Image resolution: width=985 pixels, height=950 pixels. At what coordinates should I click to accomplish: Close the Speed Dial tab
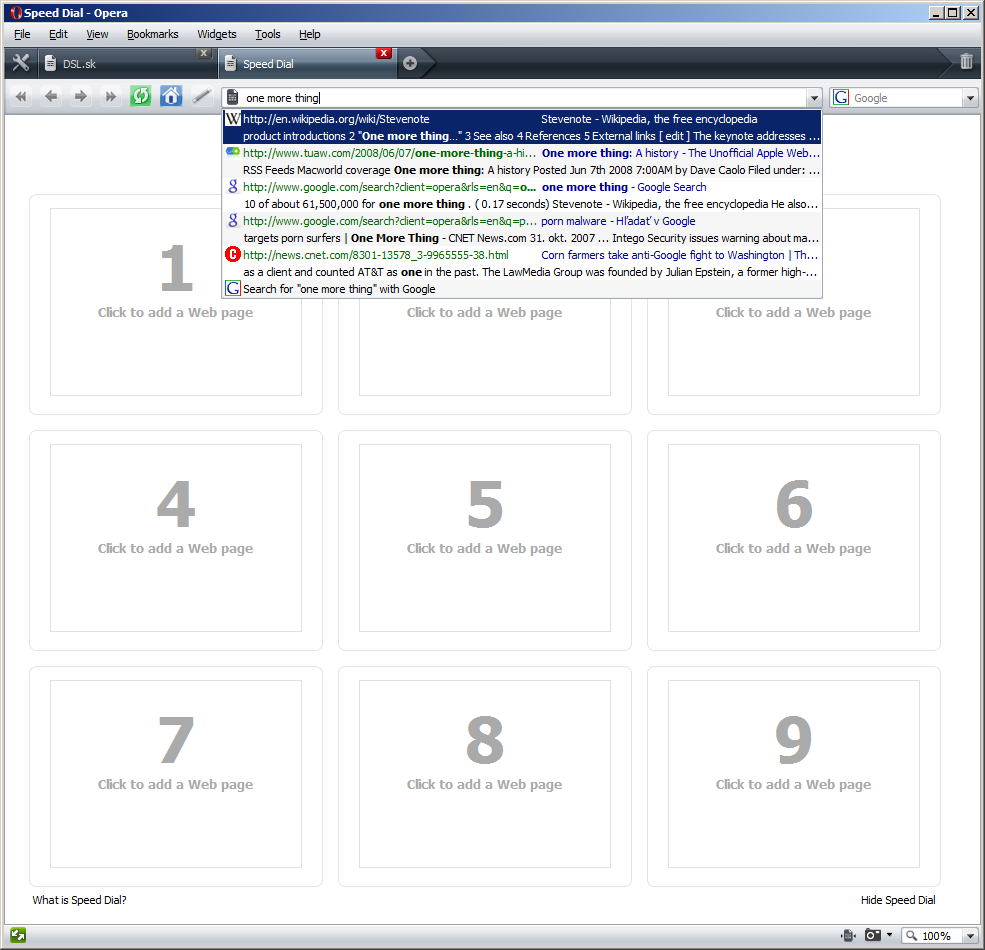pyautogui.click(x=384, y=53)
